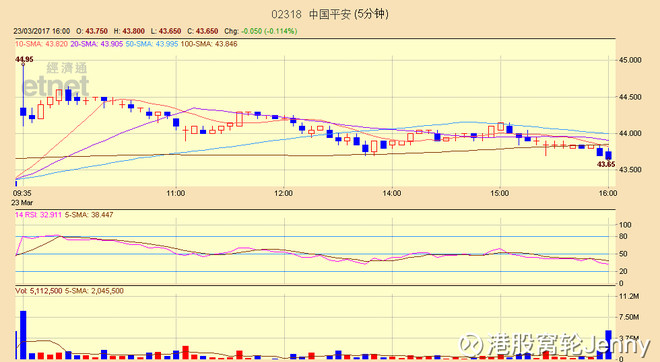Viewport: 660px width, 362px height.
Task: Select the open price 'O: 43.750'
Action: [92, 31]
